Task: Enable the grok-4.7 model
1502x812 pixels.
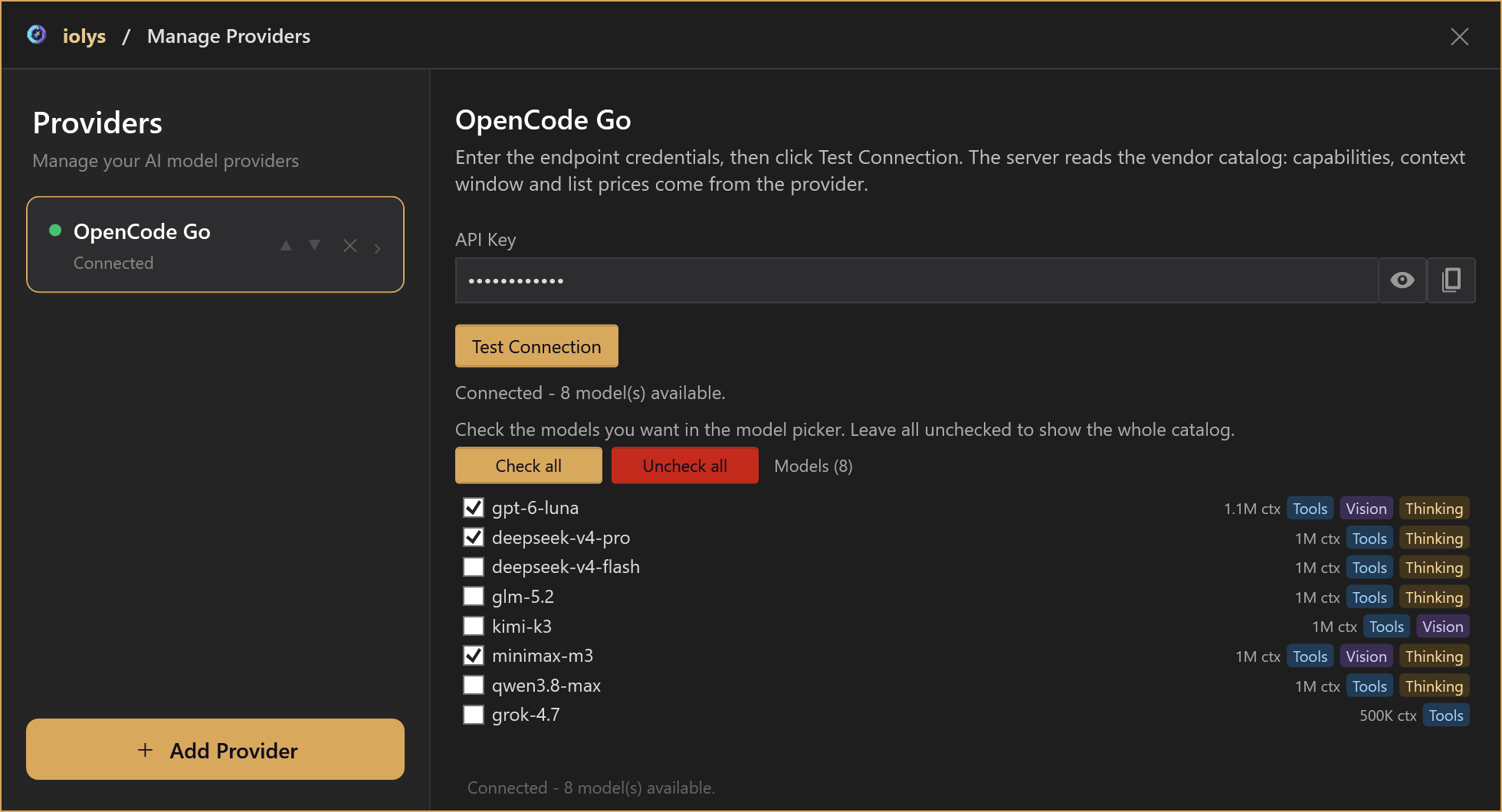Action: point(474,715)
